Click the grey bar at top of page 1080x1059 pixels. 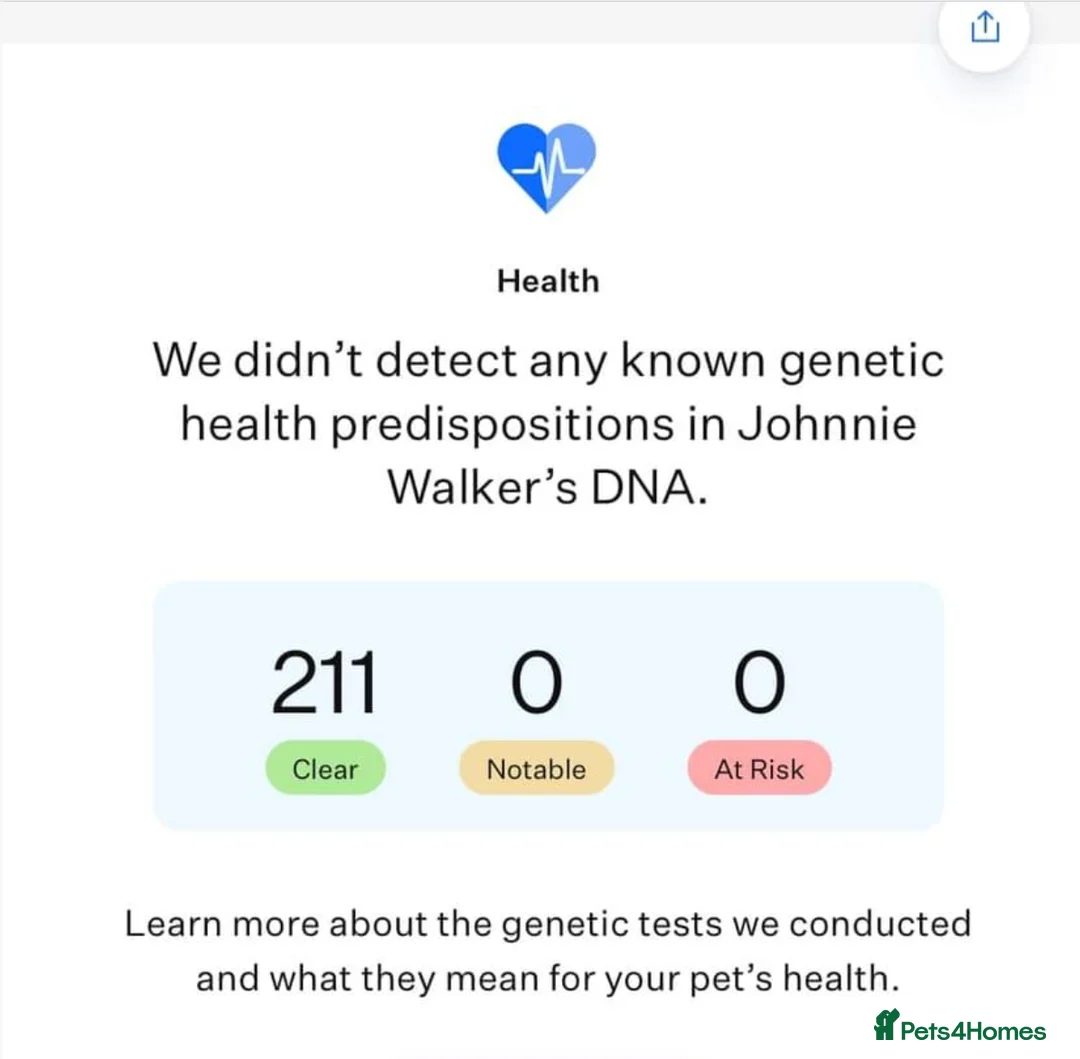pyautogui.click(x=450, y=22)
